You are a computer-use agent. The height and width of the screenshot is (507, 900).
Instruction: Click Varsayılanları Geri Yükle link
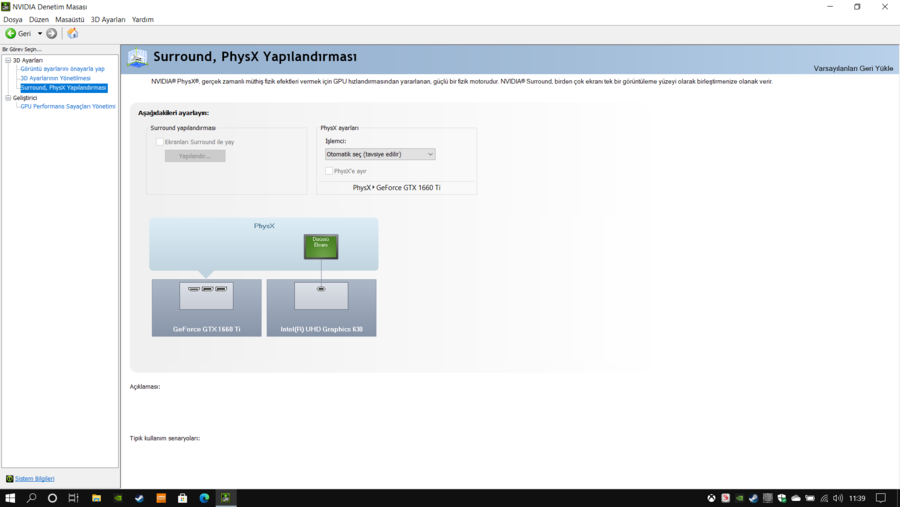click(853, 68)
